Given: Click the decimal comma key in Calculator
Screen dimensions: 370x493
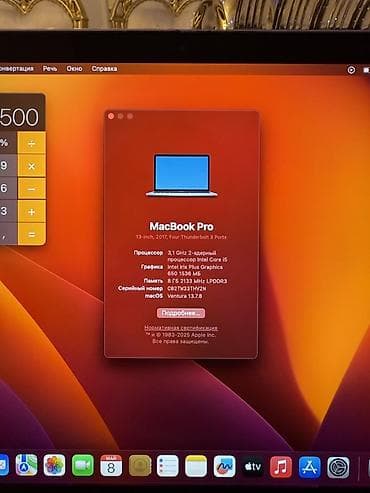Looking at the screenshot, I should click(8, 234).
